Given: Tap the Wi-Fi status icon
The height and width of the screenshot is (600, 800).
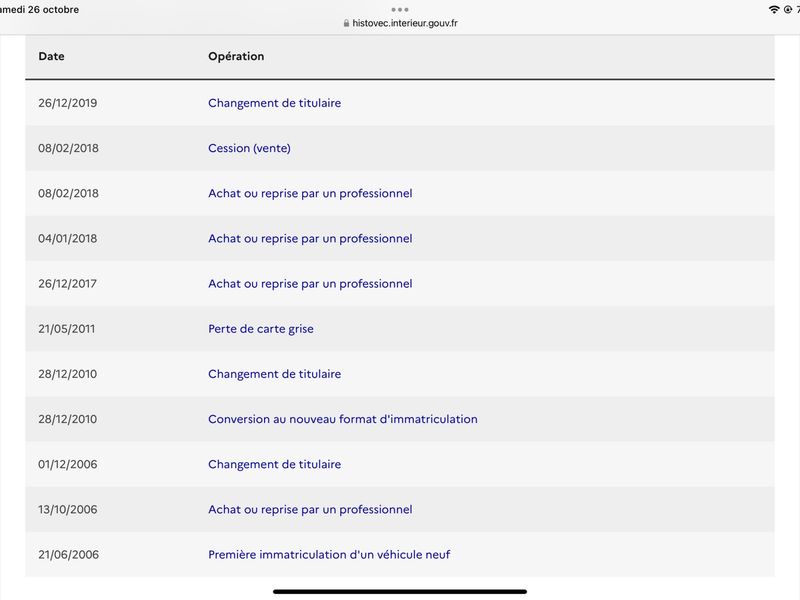Looking at the screenshot, I should pyautogui.click(x=774, y=10).
